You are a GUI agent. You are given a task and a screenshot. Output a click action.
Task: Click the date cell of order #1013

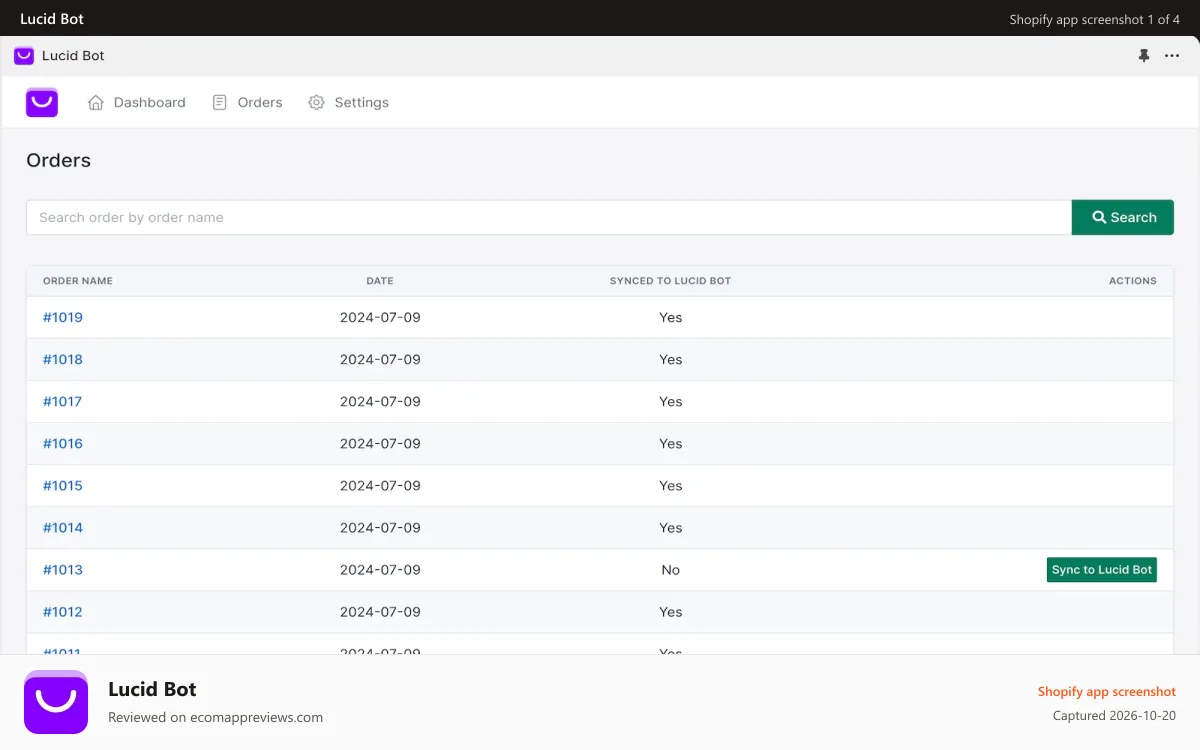coord(380,569)
